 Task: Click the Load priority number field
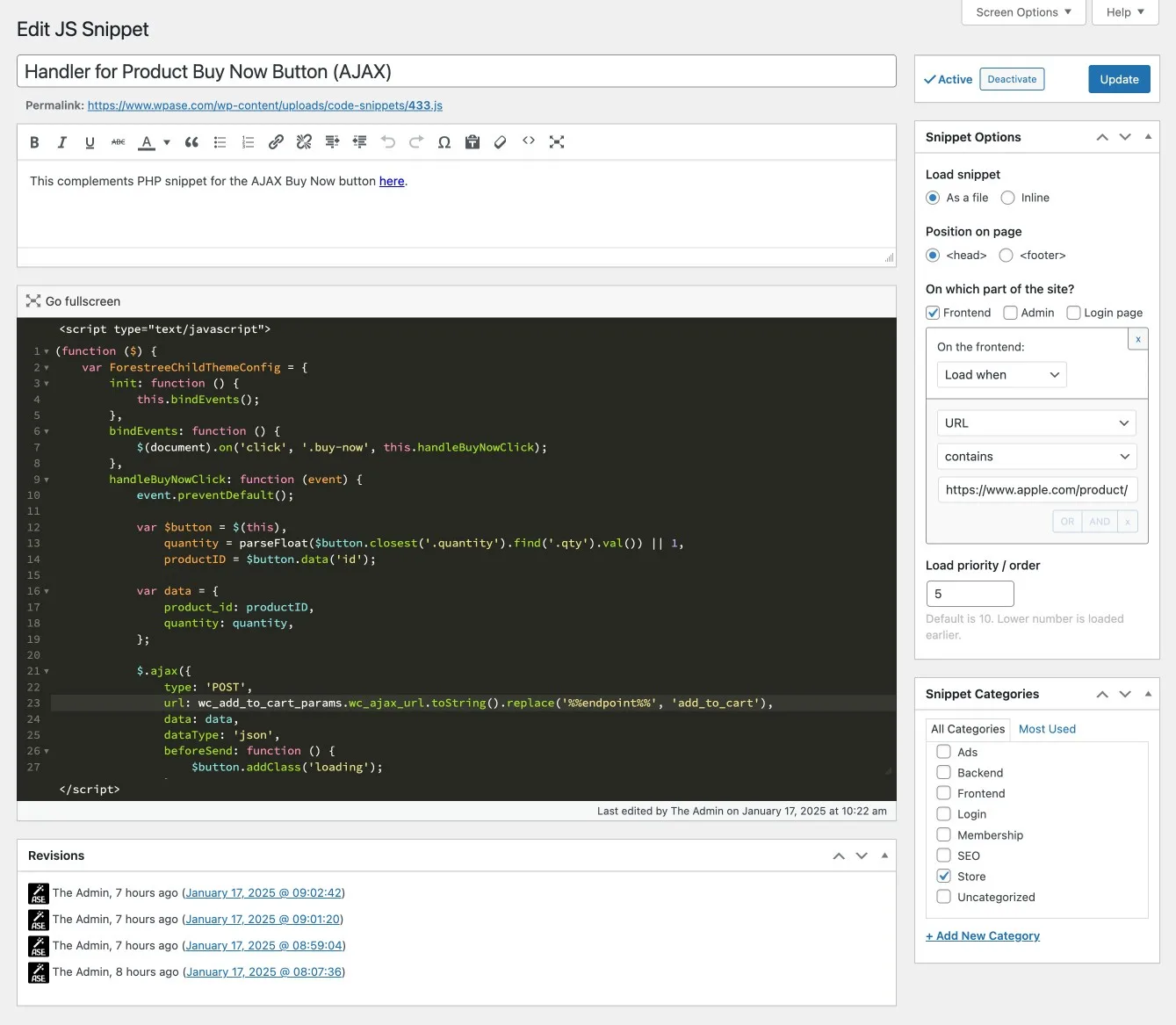[970, 594]
